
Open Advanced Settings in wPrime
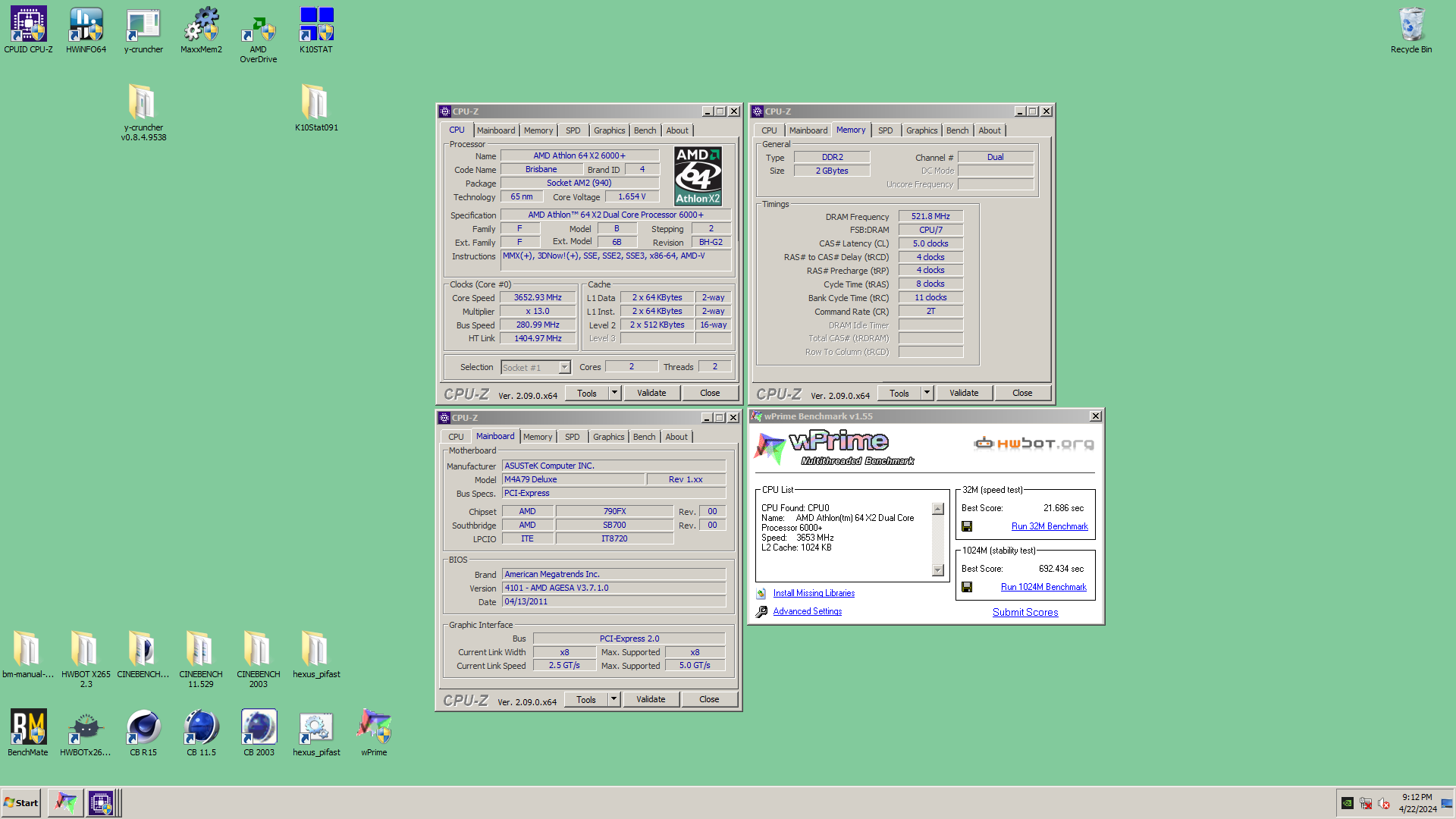(x=808, y=611)
